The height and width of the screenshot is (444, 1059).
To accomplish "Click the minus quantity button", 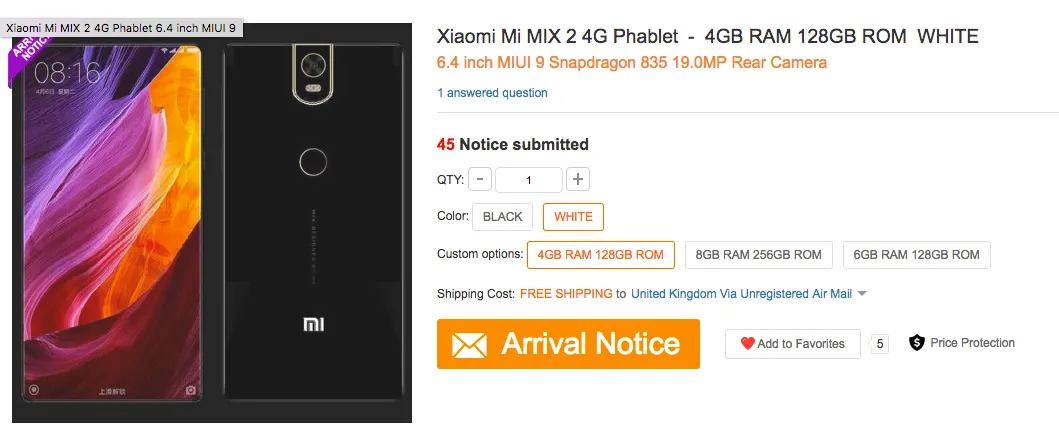I will (480, 180).
